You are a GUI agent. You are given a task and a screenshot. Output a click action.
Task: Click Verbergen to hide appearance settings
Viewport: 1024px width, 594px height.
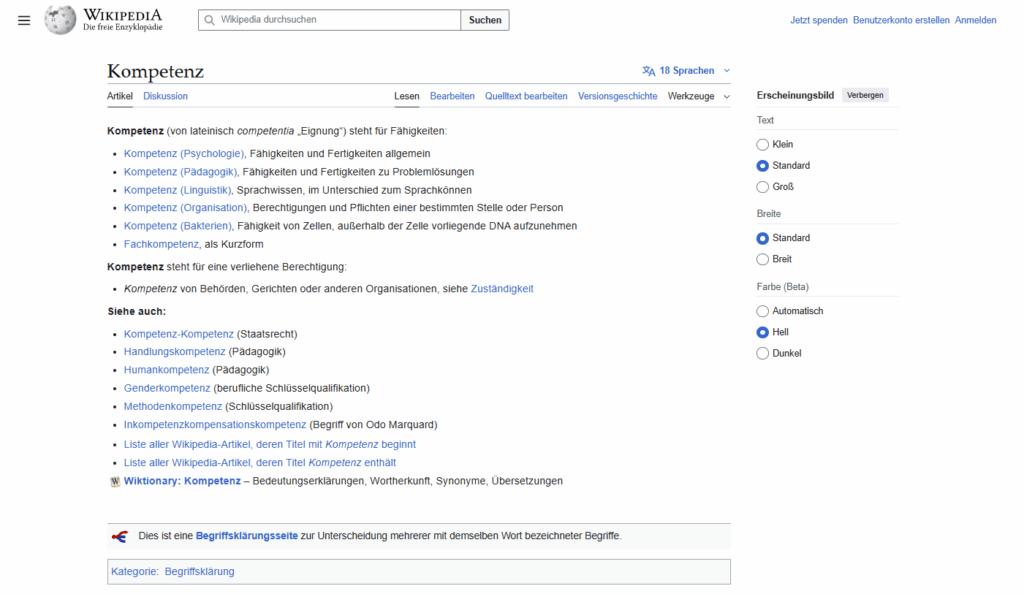tap(866, 95)
